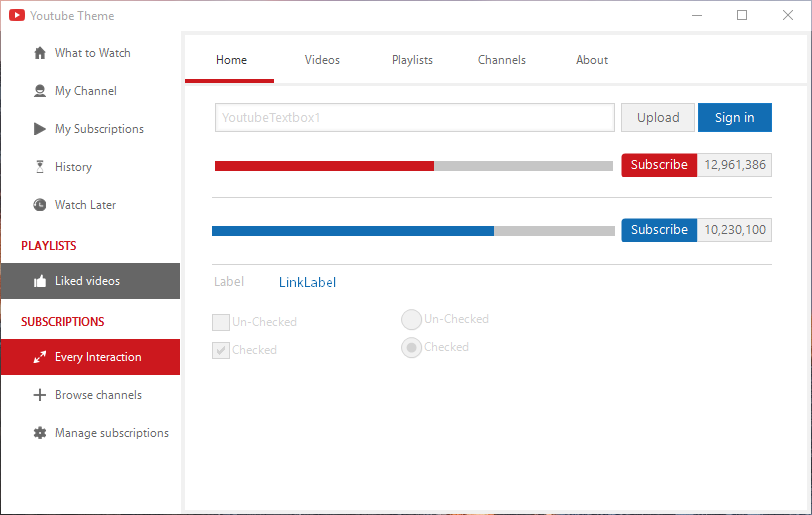Click the red progress bar
This screenshot has height=515, width=812.
pyautogui.click(x=413, y=166)
